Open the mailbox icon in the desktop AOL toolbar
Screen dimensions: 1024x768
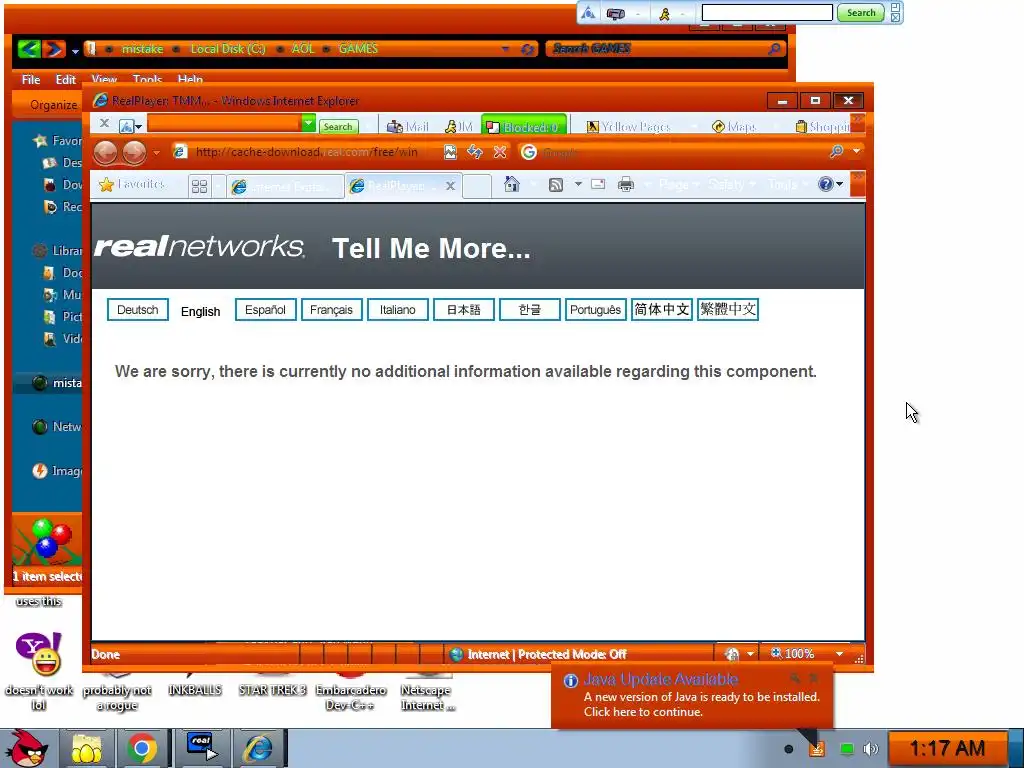pos(615,13)
